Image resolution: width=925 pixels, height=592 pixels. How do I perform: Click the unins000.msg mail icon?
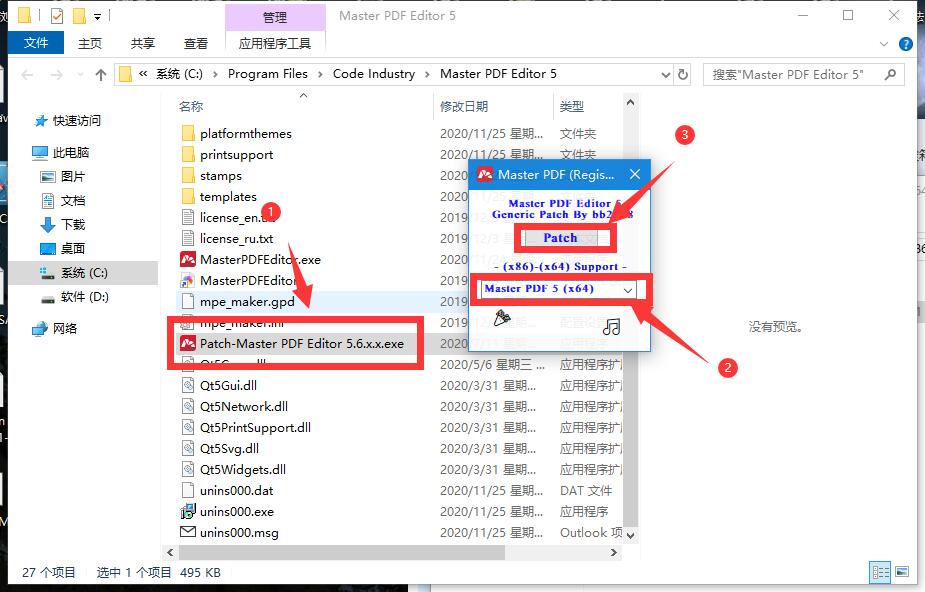pyautogui.click(x=188, y=532)
